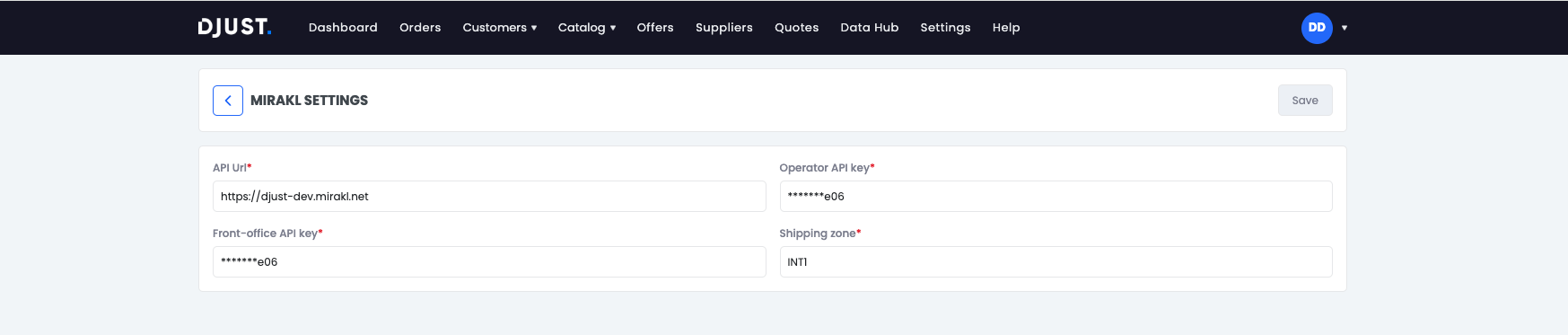
Task: Expand the Customers dropdown menu
Action: click(x=500, y=28)
